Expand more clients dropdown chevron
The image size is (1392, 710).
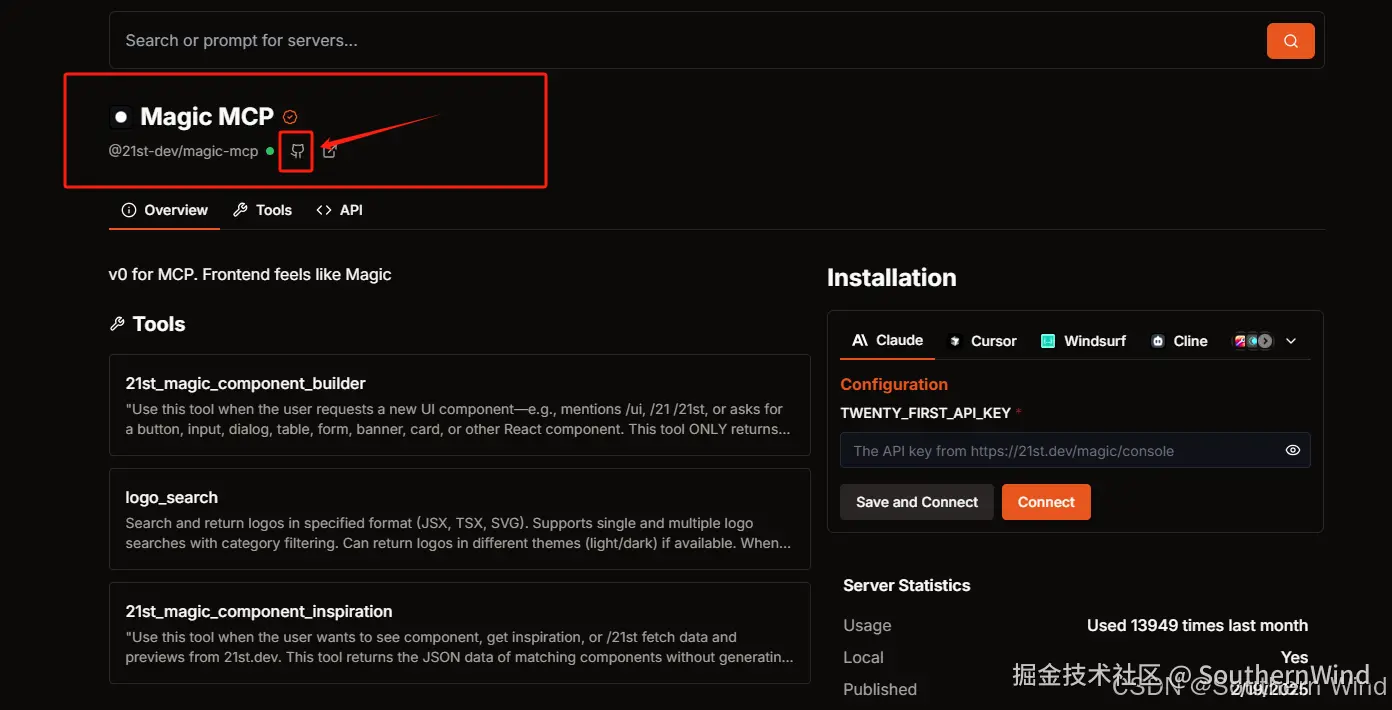(x=1291, y=341)
